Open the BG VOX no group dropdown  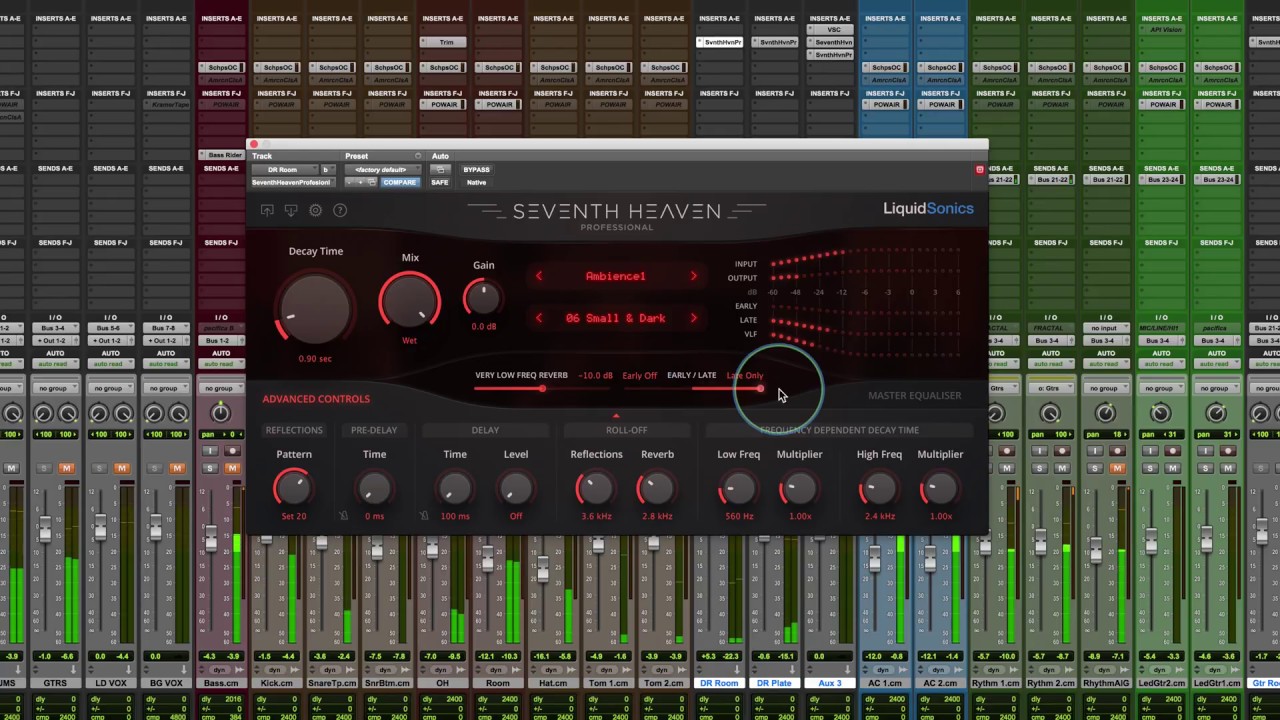(165, 388)
